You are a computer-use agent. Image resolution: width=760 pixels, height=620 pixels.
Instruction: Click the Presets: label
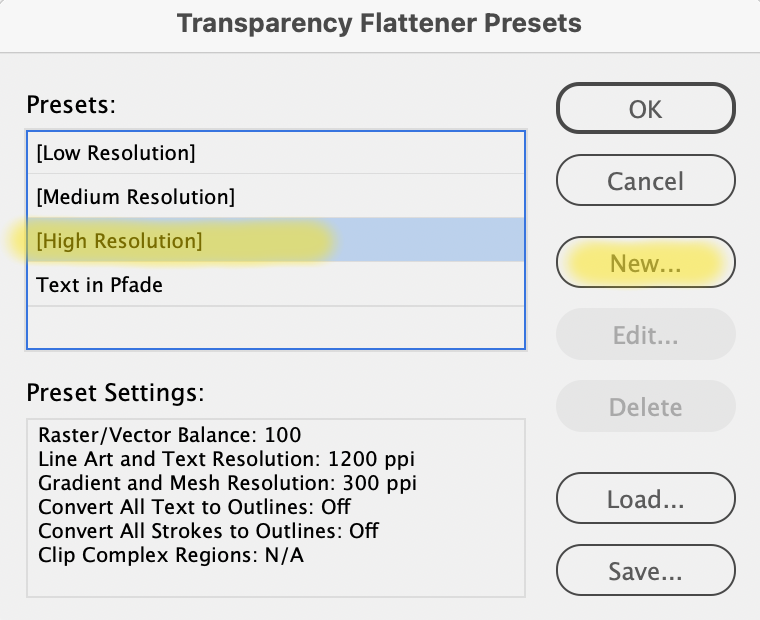pyautogui.click(x=71, y=104)
